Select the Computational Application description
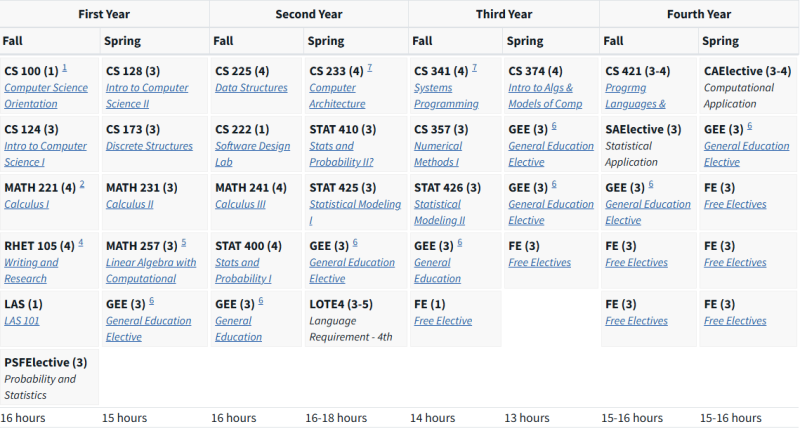This screenshot has height=429, width=800. point(739,95)
